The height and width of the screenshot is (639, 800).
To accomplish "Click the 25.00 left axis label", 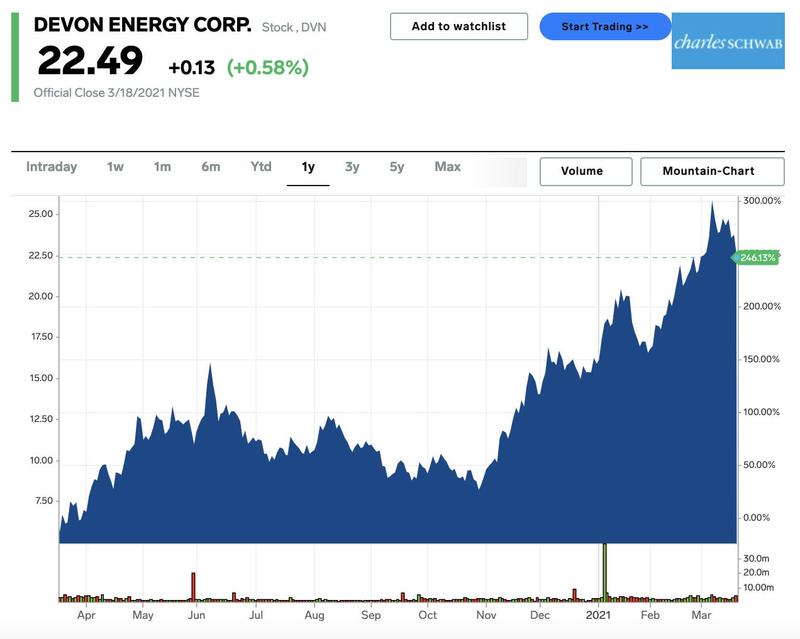I will pyautogui.click(x=41, y=214).
